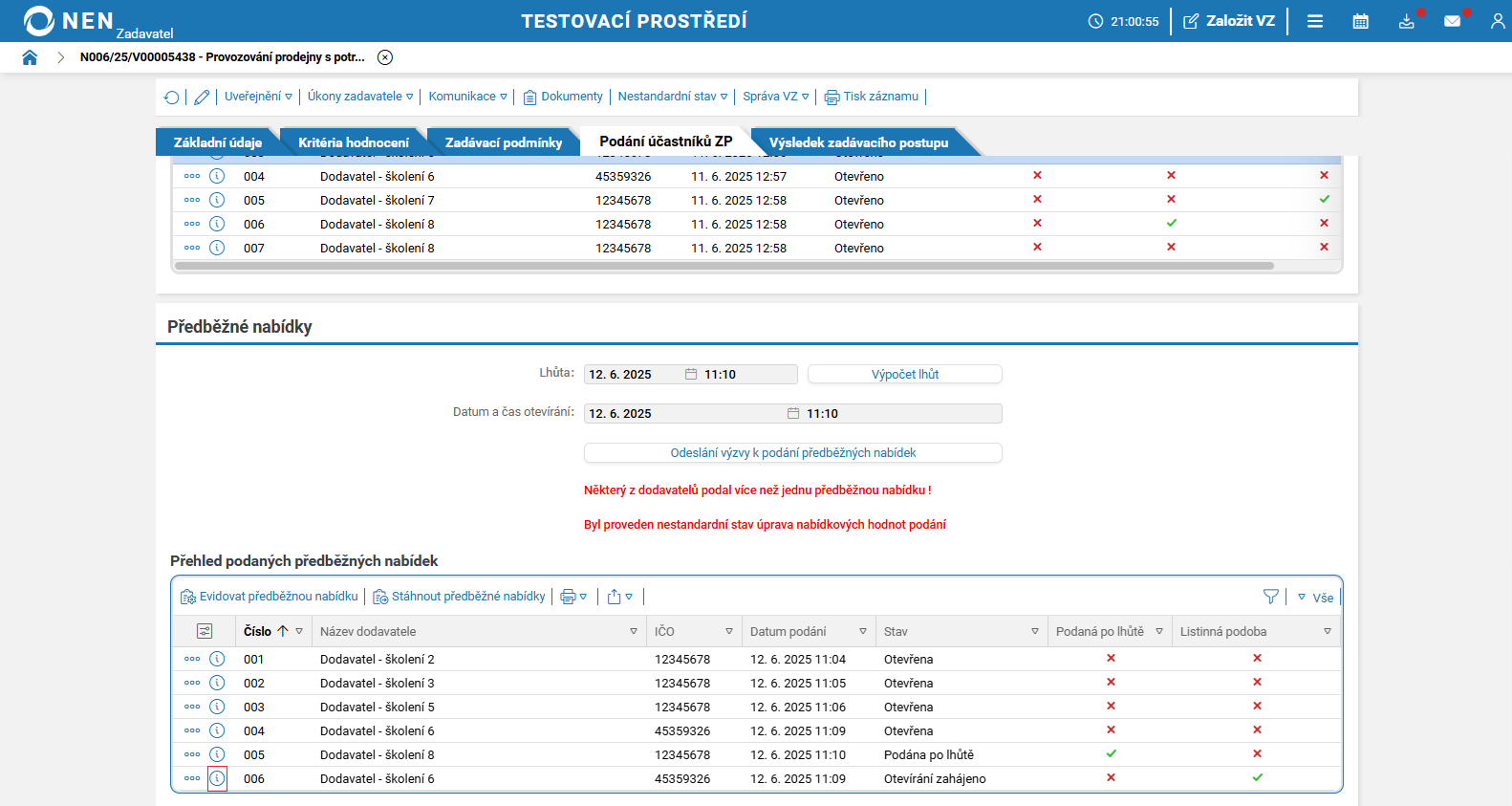This screenshot has width=1512, height=806.
Task: Open filter arrow for Listinná podoba column
Action: (1328, 631)
